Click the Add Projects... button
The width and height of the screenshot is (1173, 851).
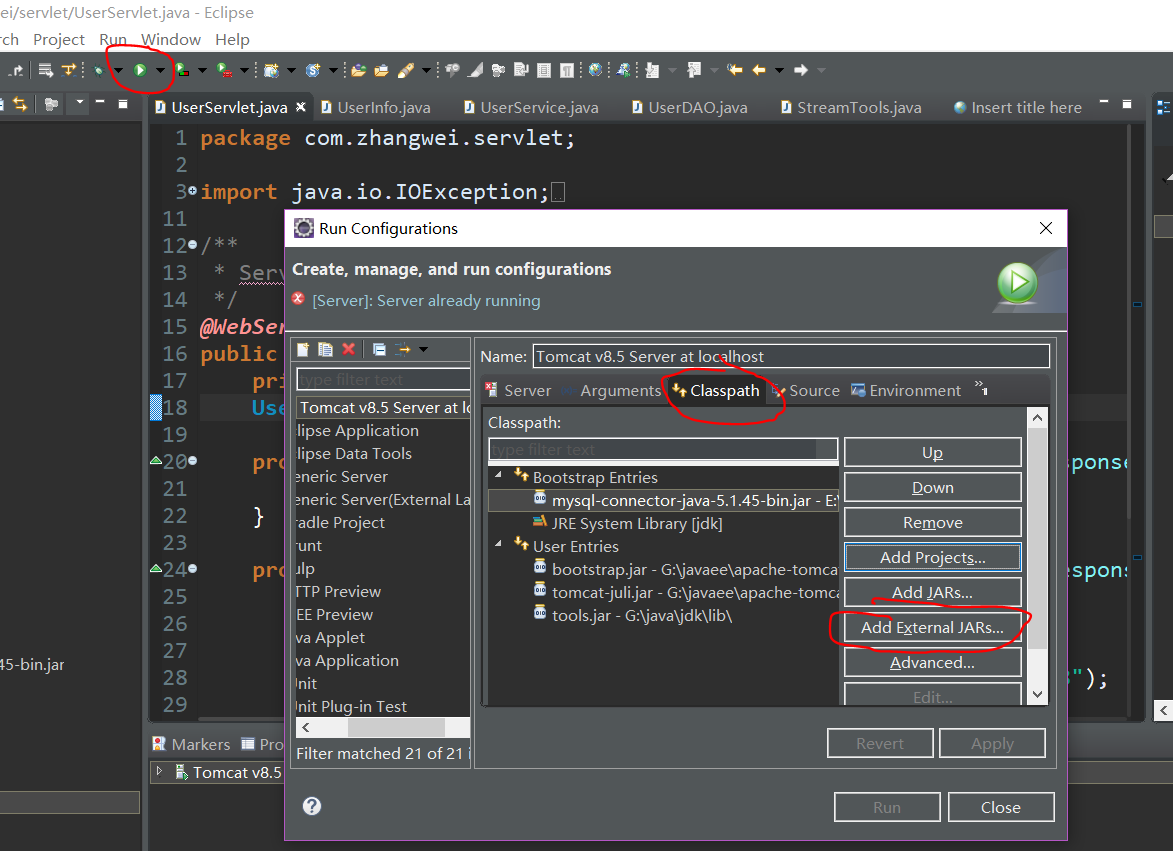point(932,557)
